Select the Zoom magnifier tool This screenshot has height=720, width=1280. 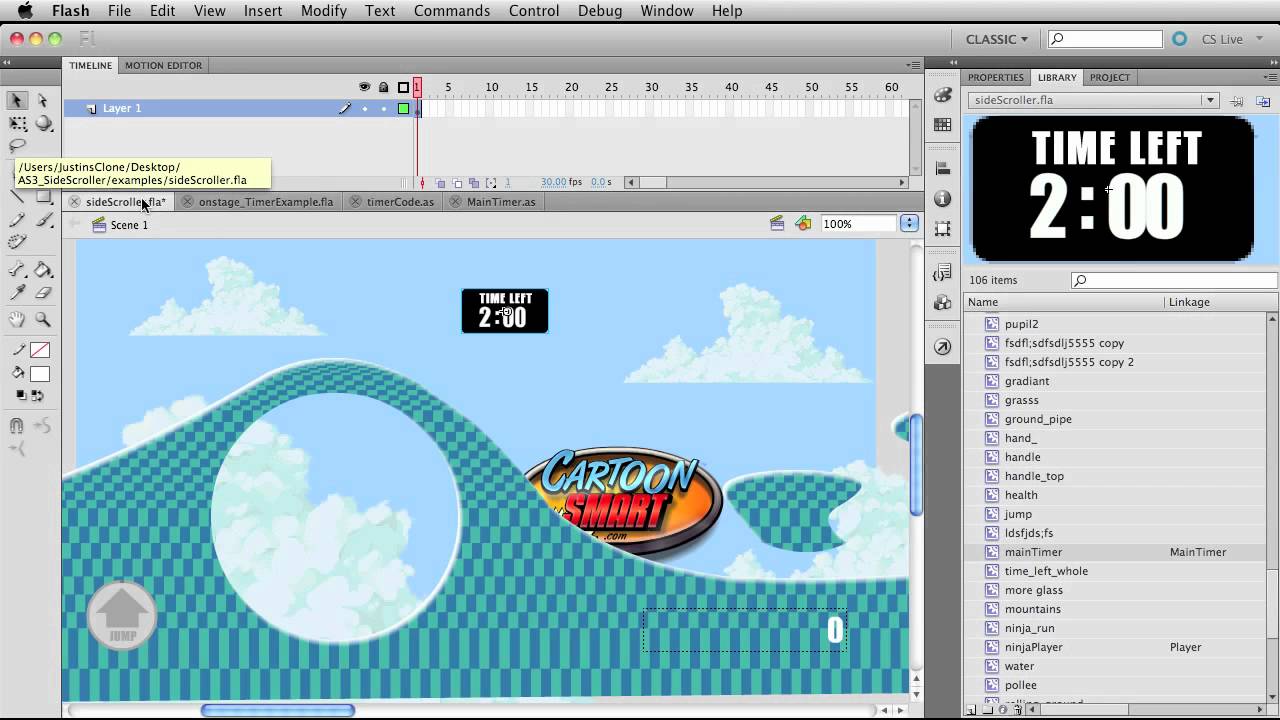pos(43,320)
